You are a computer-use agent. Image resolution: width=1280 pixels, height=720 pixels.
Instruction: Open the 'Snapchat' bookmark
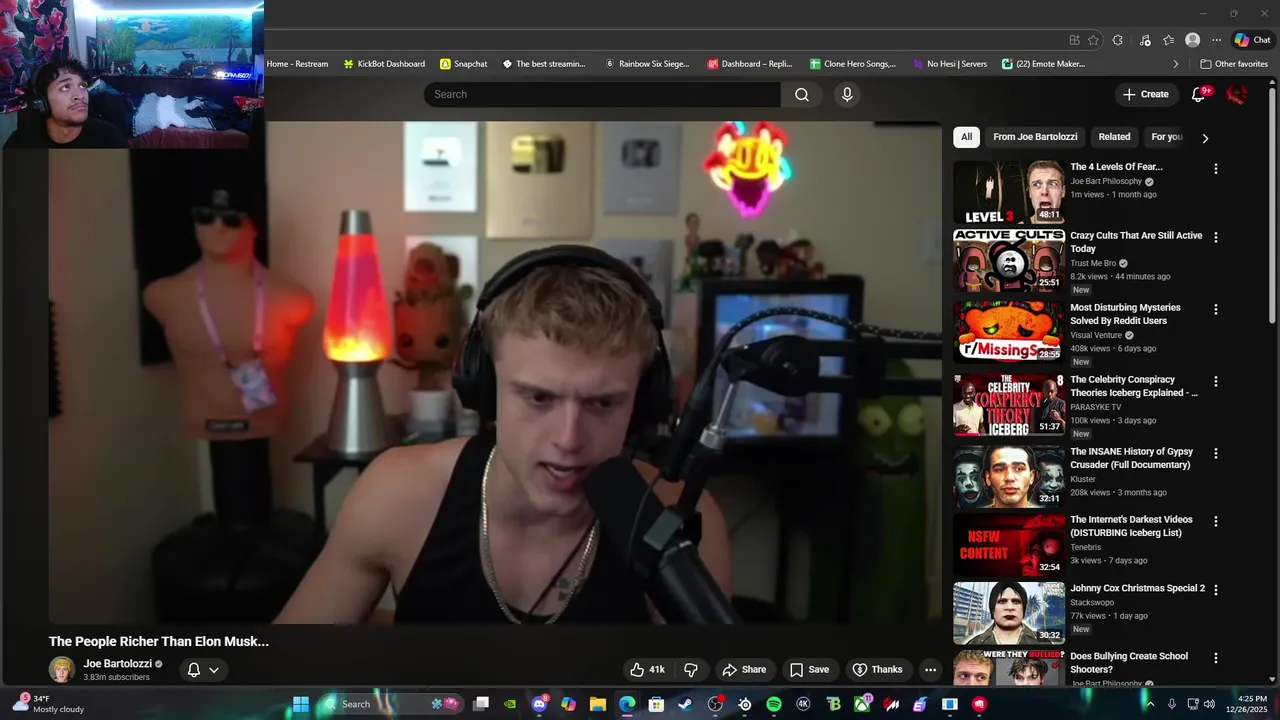point(464,64)
